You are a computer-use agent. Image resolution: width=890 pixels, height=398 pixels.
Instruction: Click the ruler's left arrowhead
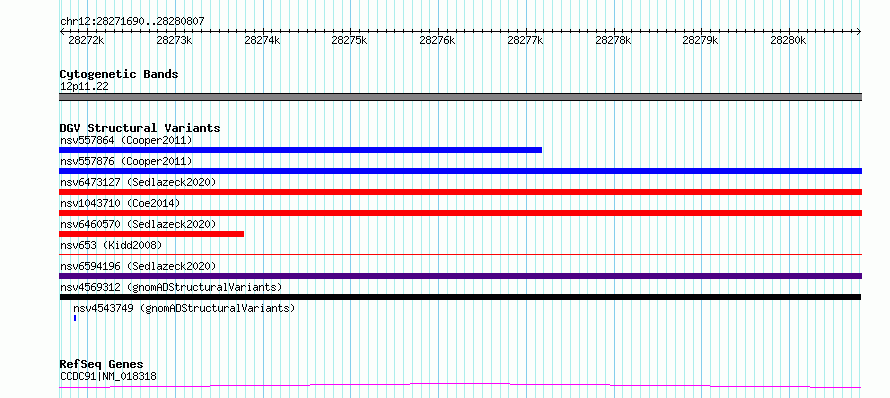point(62,31)
